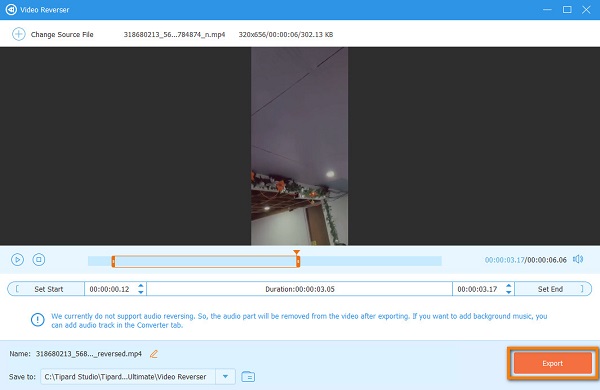Click the total time 00:00:06.06 readout

pos(547,260)
